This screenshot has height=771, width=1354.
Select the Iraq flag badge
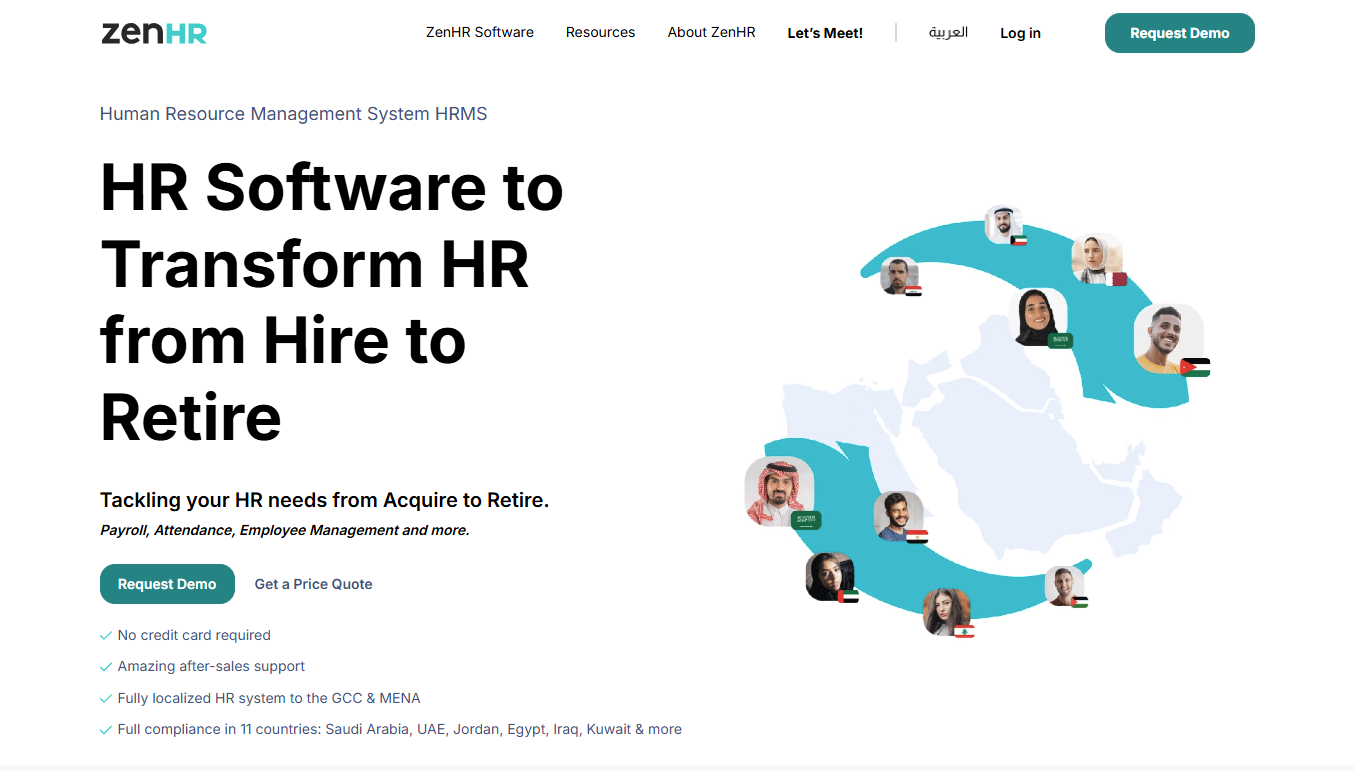[x=913, y=290]
